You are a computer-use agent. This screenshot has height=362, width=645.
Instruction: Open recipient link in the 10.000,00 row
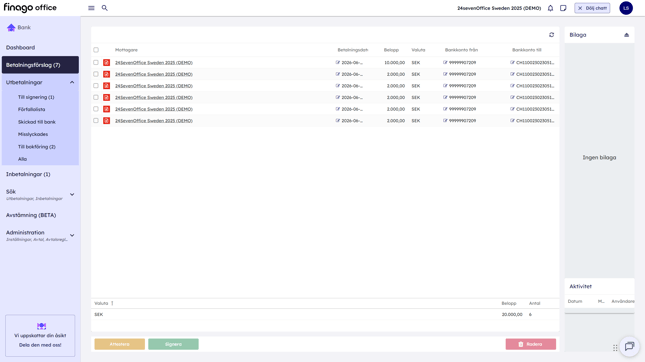[154, 63]
